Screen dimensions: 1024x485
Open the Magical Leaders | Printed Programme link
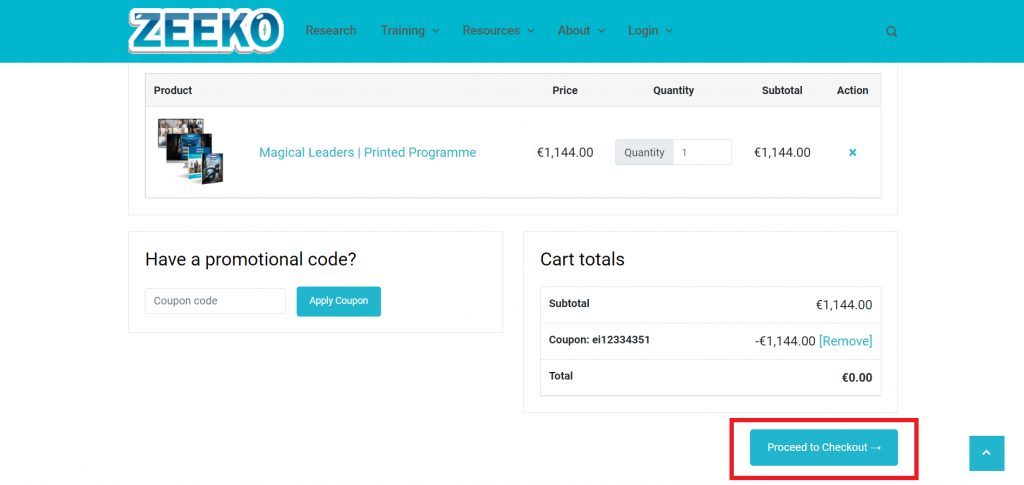point(367,153)
